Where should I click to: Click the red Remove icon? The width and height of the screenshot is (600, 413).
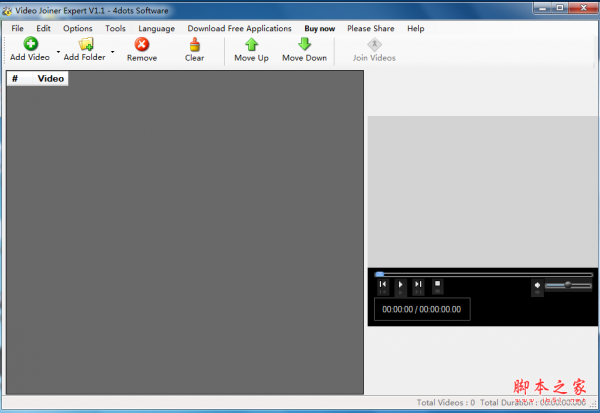[142, 44]
